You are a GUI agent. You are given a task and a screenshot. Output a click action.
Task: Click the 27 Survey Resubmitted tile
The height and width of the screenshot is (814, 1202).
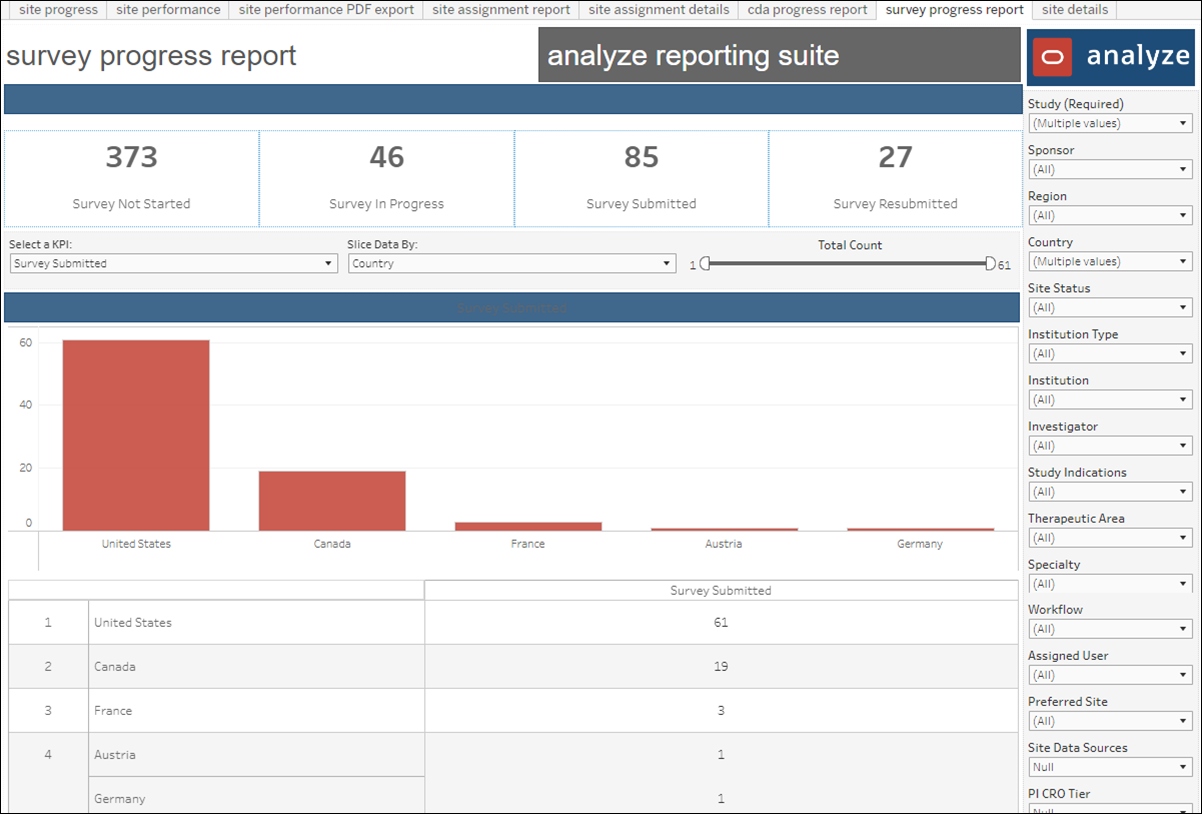tap(895, 178)
